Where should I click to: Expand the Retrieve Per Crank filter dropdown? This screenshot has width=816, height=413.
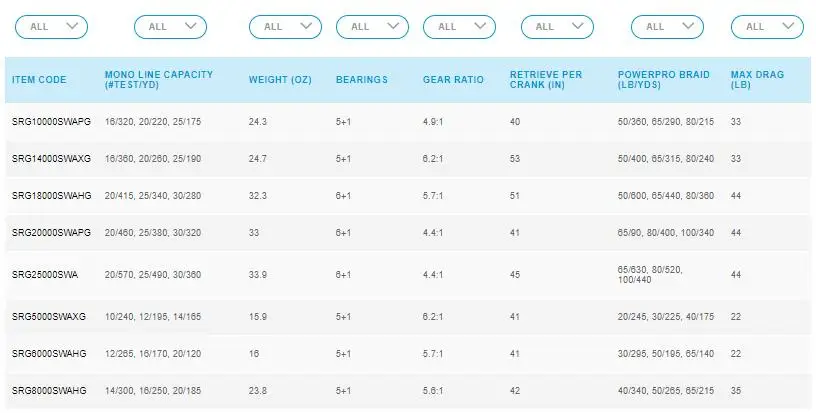coord(557,27)
